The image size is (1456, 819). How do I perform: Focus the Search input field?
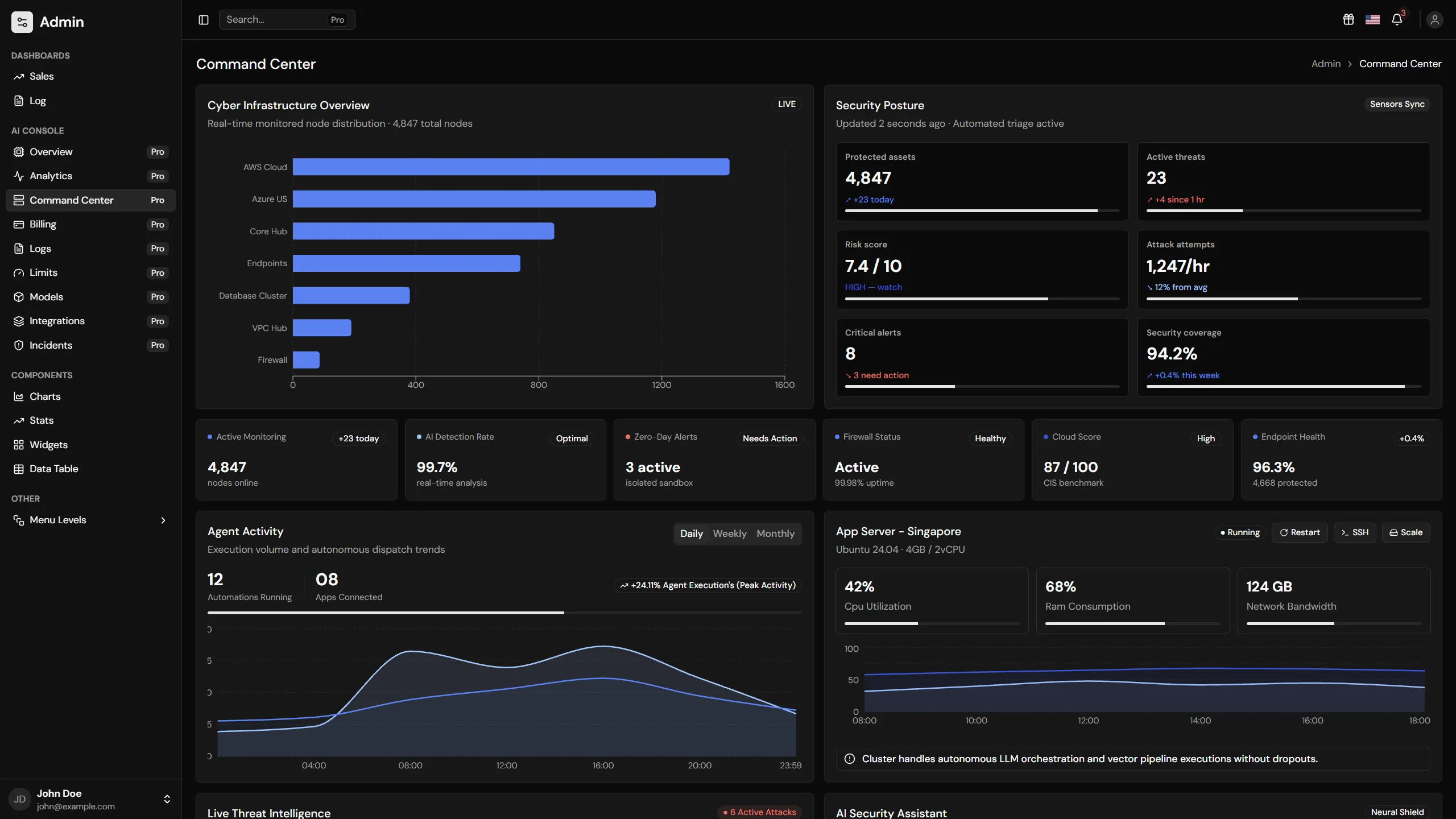(x=287, y=19)
